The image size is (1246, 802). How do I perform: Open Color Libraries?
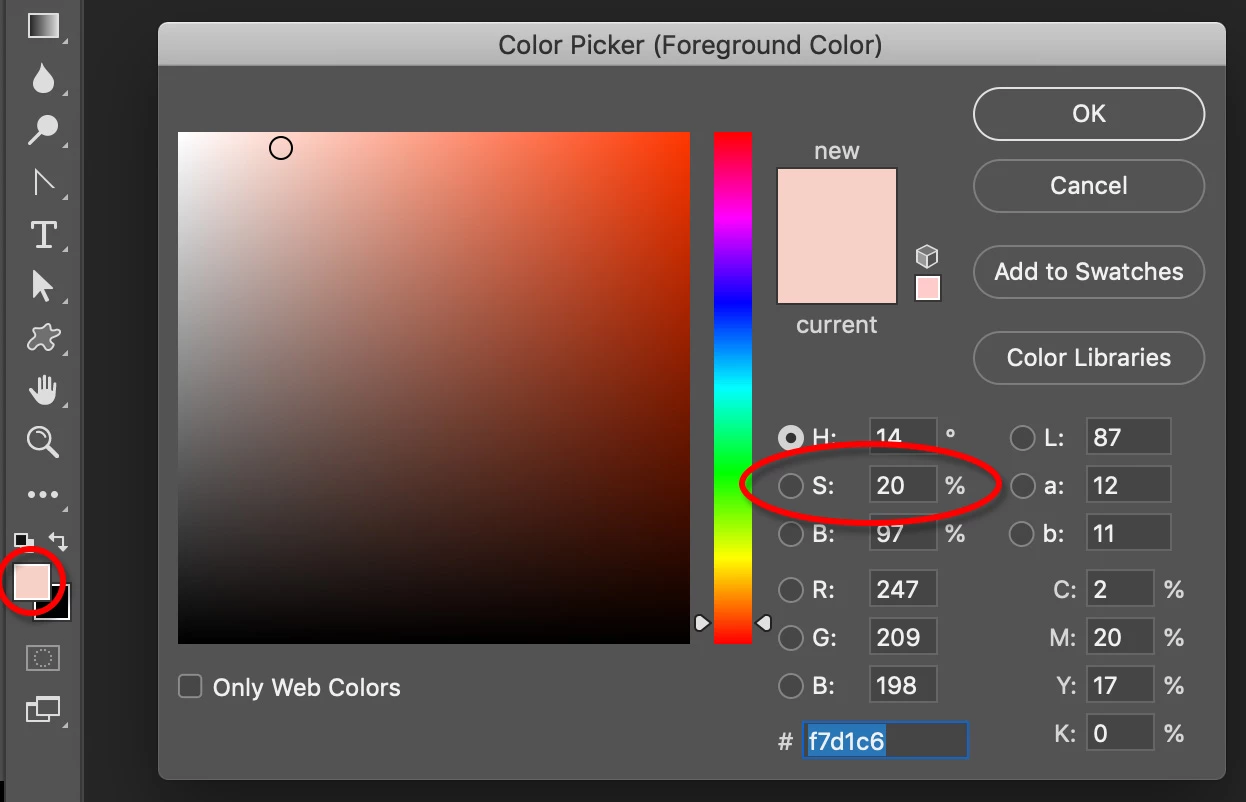pos(1089,358)
